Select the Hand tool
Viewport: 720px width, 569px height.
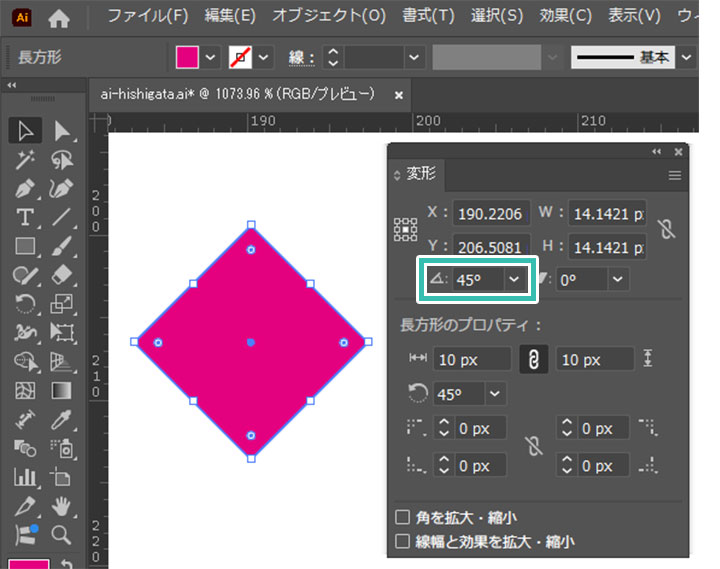[62, 505]
